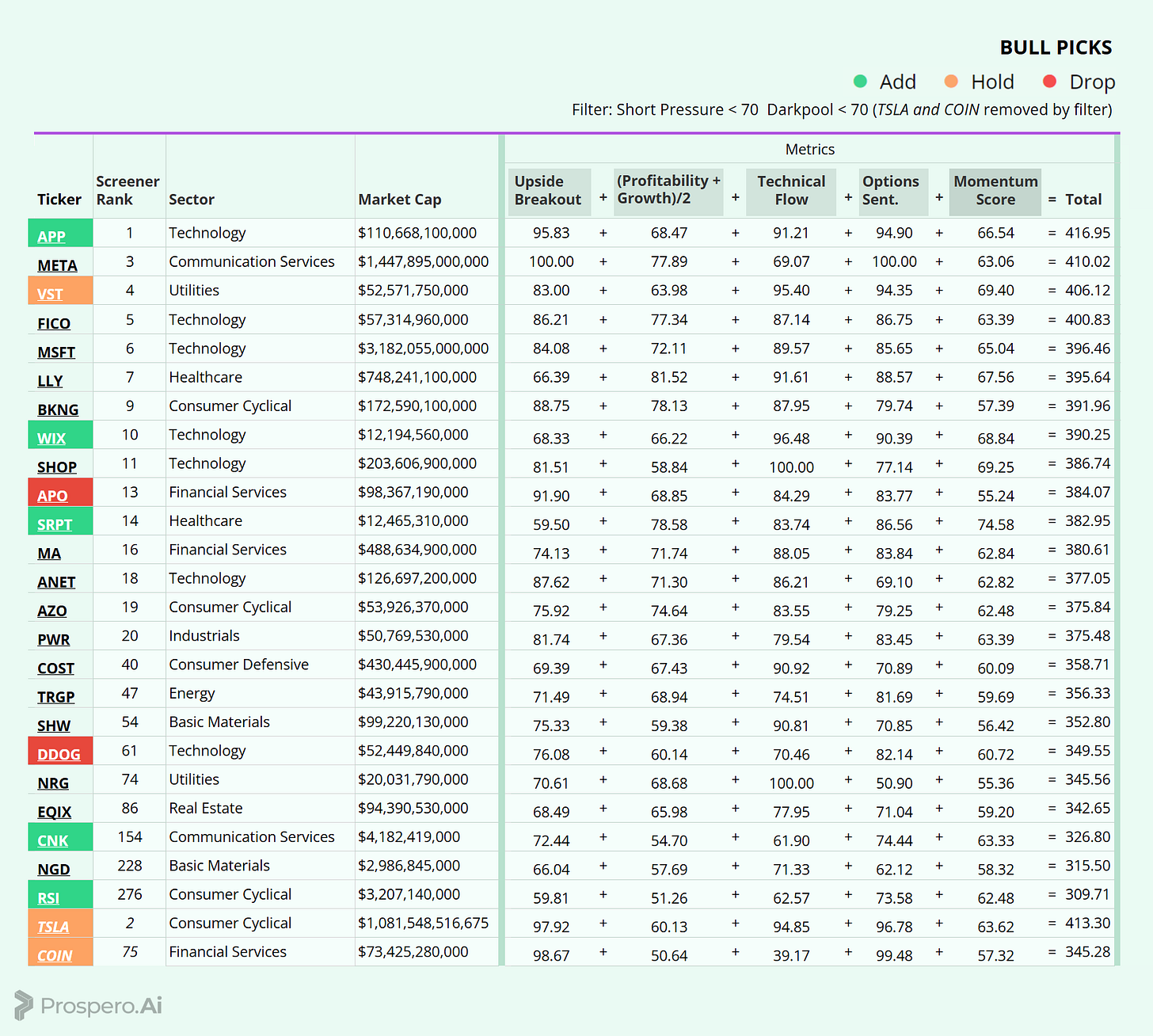The image size is (1153, 1036).
Task: Click the Screener Rank column header
Action: (127, 191)
